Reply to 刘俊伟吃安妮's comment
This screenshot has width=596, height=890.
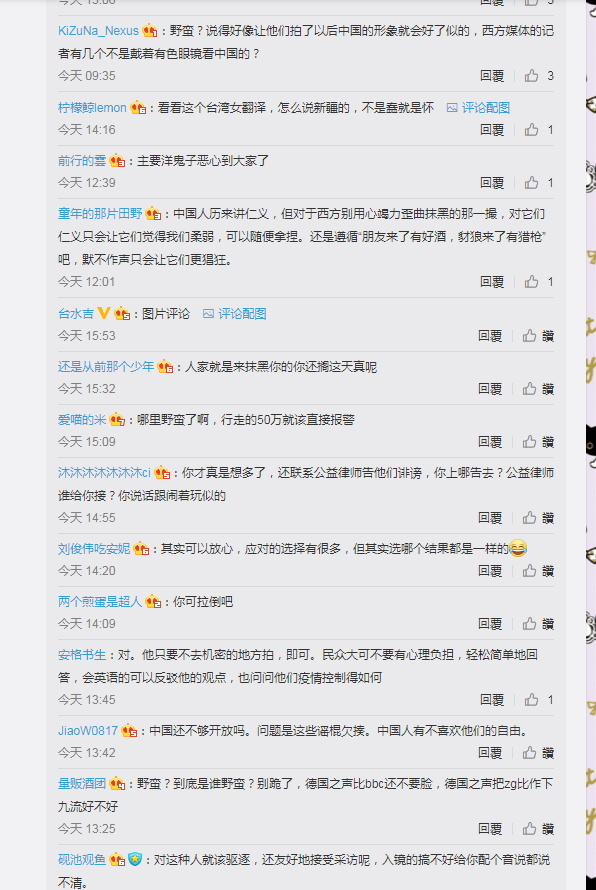pyautogui.click(x=490, y=571)
